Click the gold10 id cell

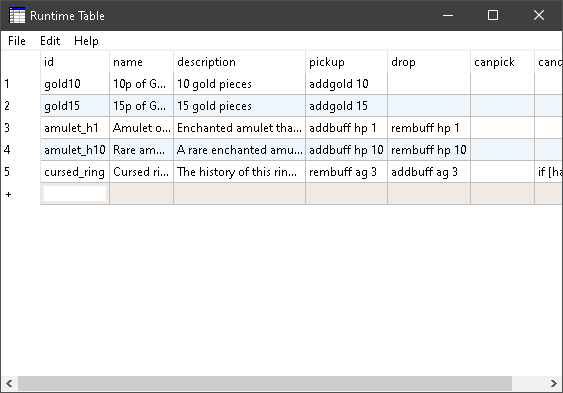[x=75, y=84]
